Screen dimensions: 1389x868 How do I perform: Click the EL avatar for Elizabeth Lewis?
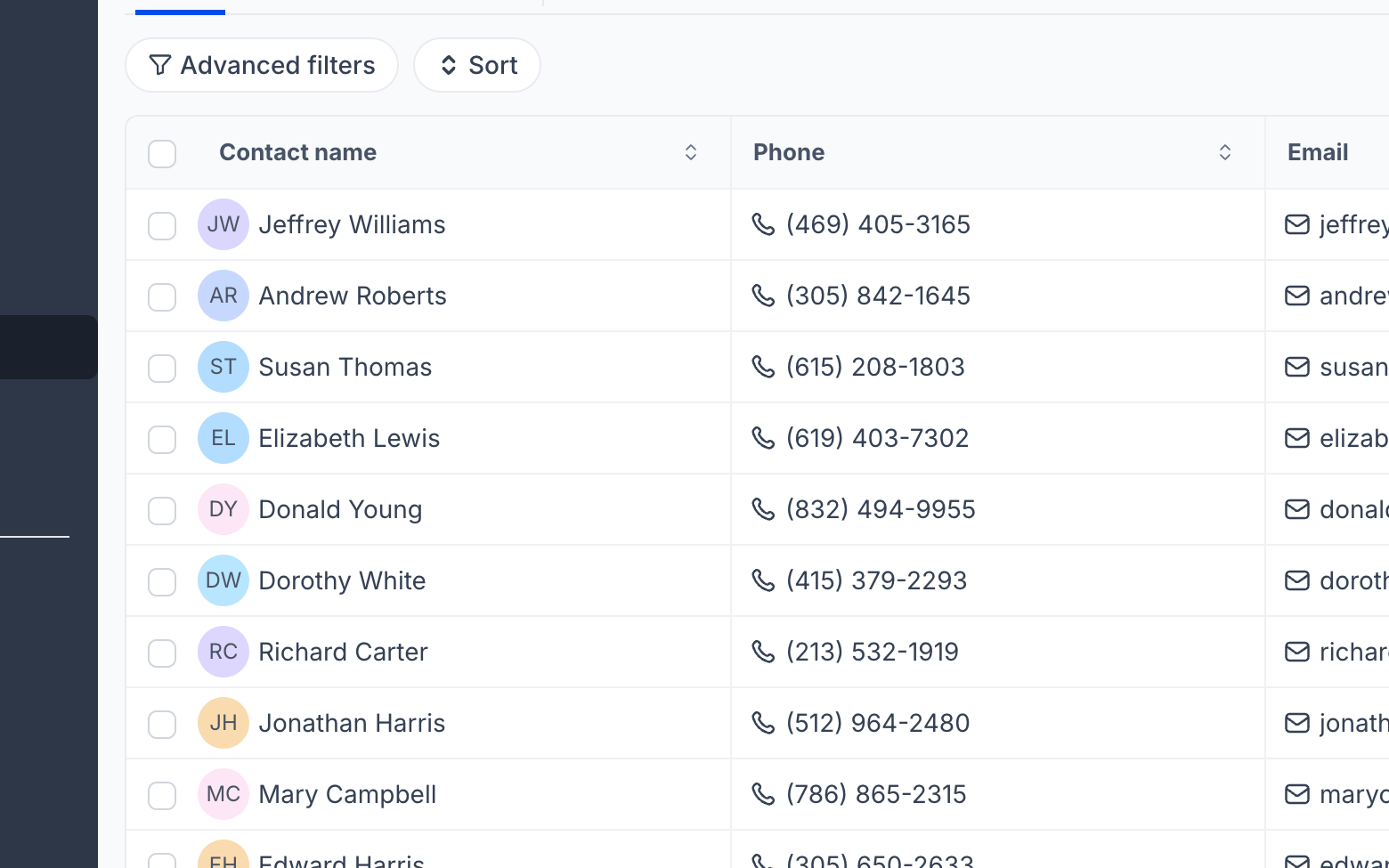click(x=223, y=438)
